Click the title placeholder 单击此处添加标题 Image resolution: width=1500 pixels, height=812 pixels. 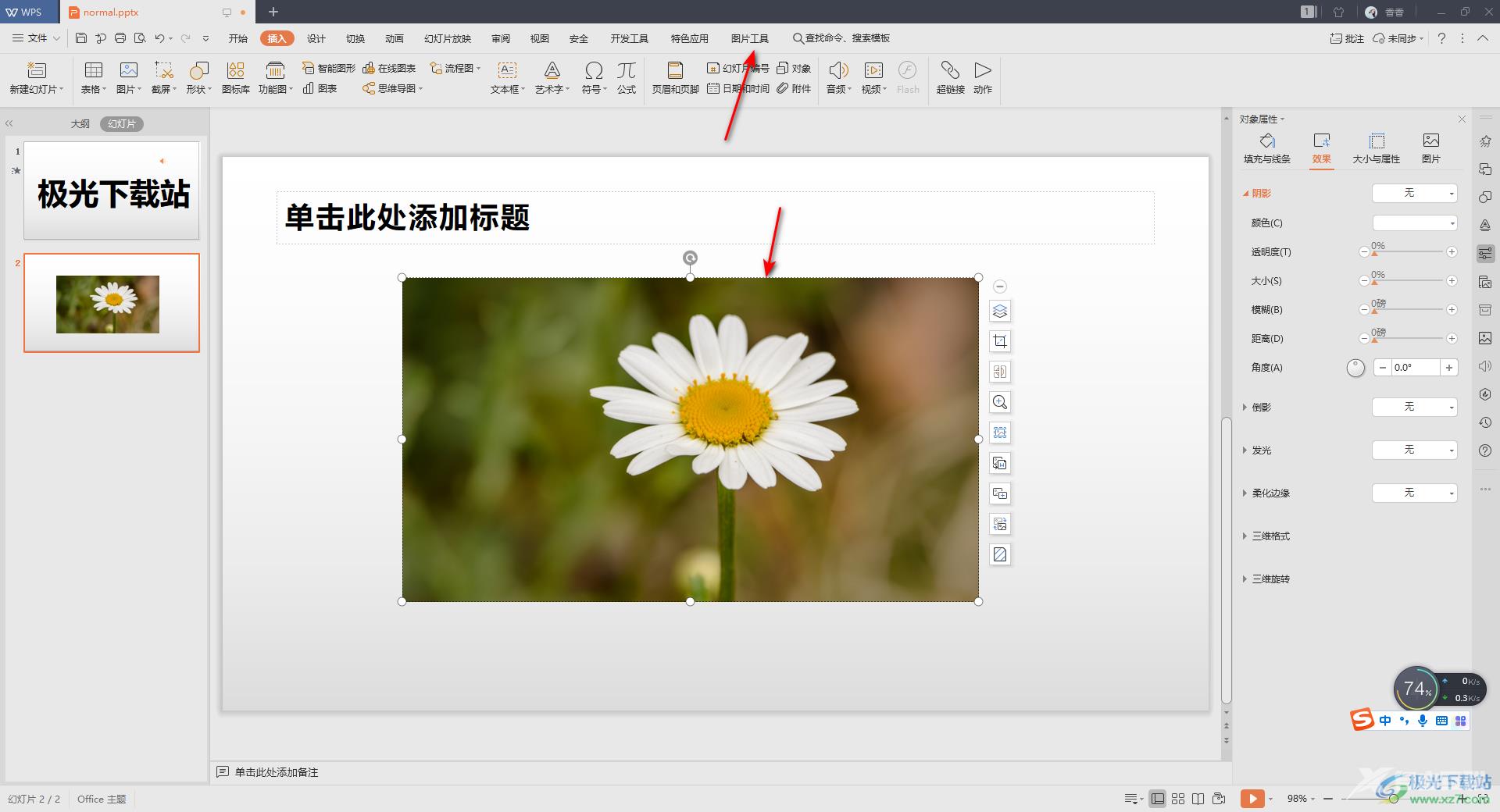(715, 218)
